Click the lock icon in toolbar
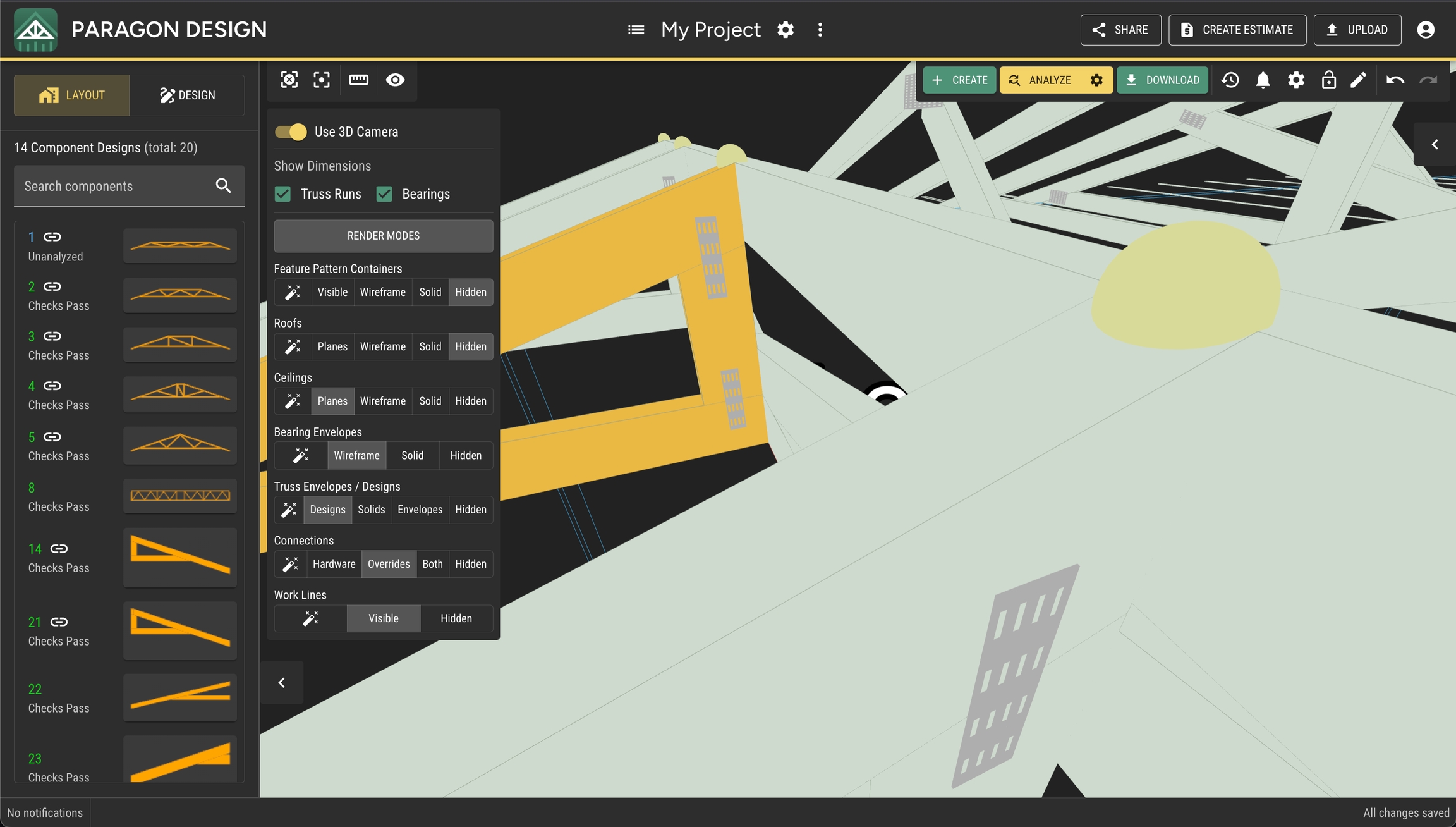This screenshot has height=827, width=1456. (x=1328, y=80)
